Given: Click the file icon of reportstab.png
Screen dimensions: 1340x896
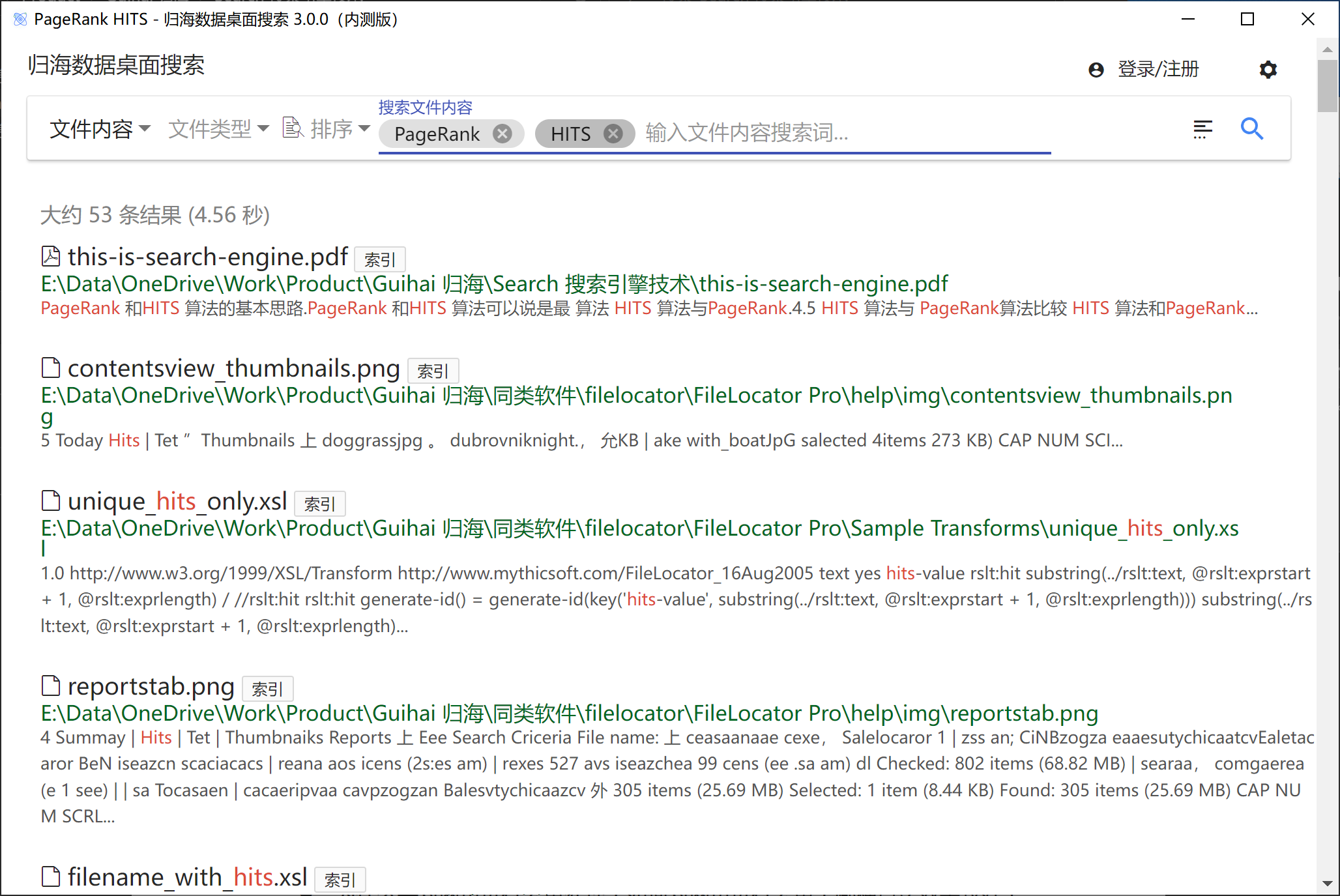Looking at the screenshot, I should [x=50, y=686].
